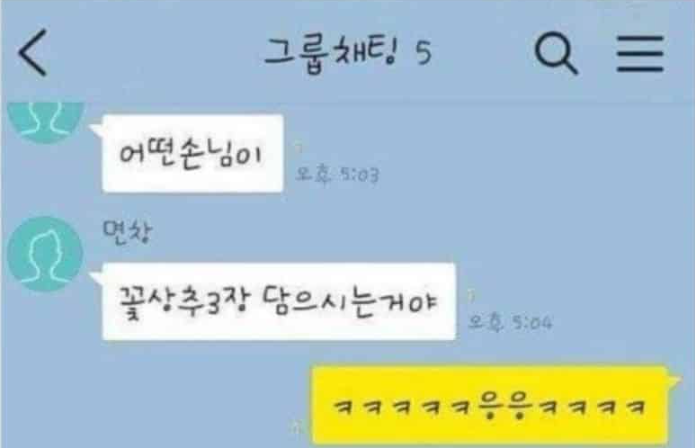
Task: Tap unread count above the 5:04 timestamp
Action: point(472,295)
